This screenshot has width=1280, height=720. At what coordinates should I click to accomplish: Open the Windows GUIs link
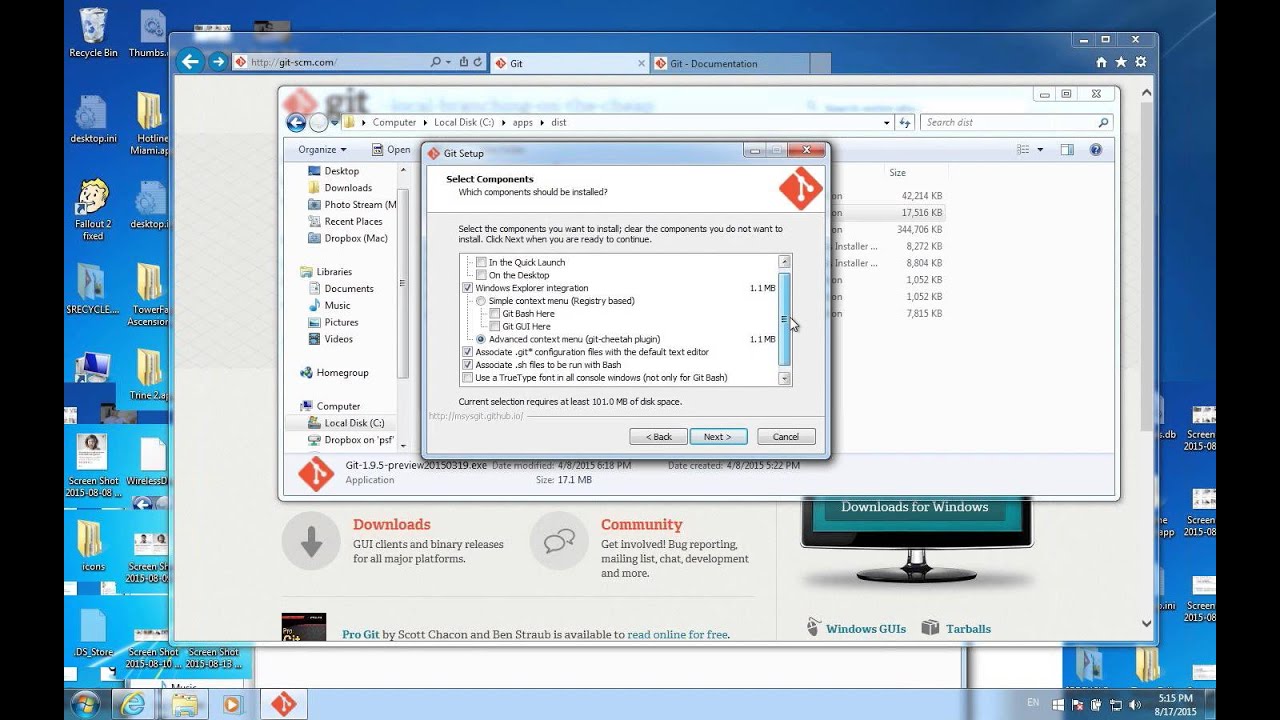tap(866, 629)
